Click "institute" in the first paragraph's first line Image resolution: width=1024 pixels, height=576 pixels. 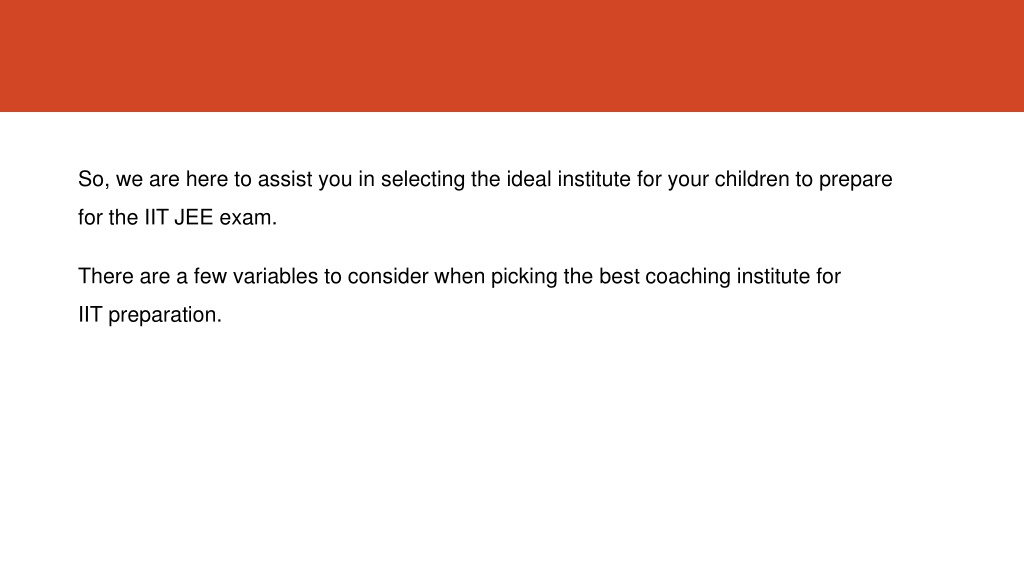pos(594,180)
